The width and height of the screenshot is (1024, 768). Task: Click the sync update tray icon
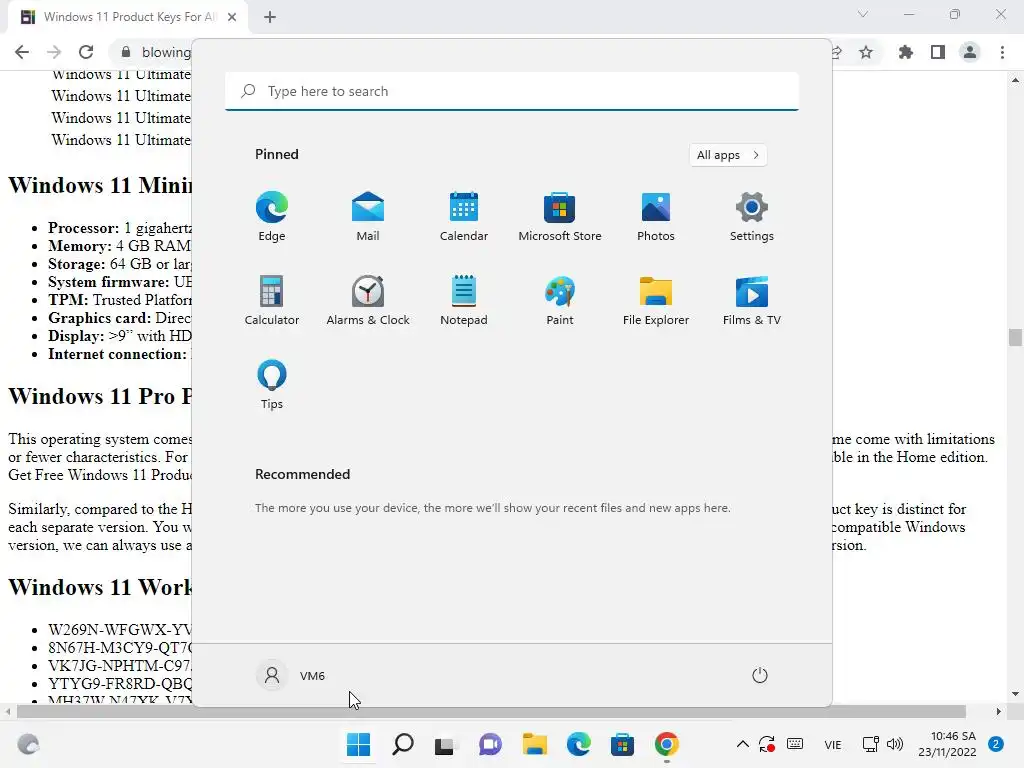[767, 744]
